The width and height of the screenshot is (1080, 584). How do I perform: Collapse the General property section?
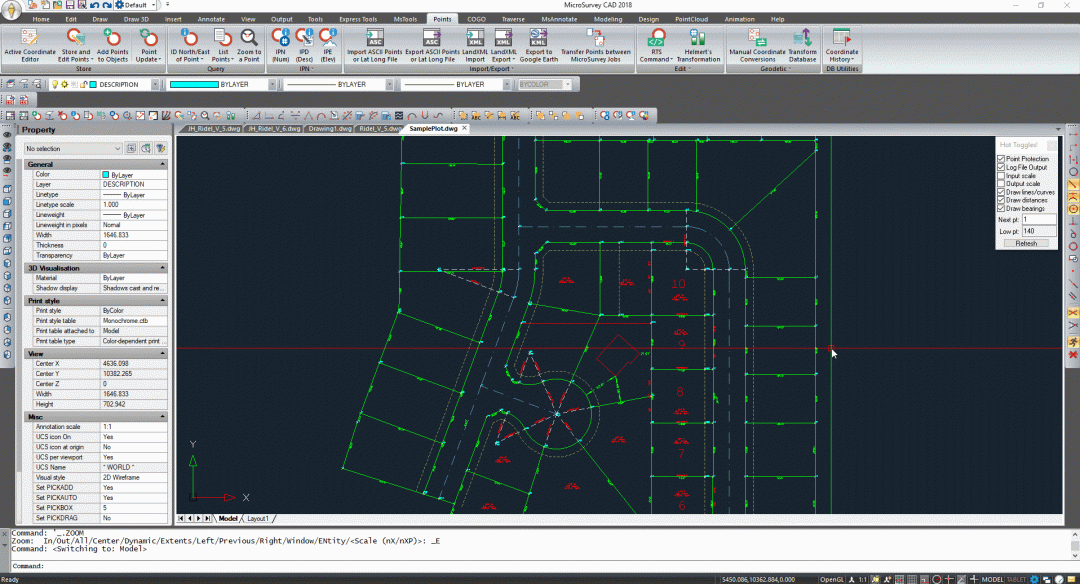(163, 164)
